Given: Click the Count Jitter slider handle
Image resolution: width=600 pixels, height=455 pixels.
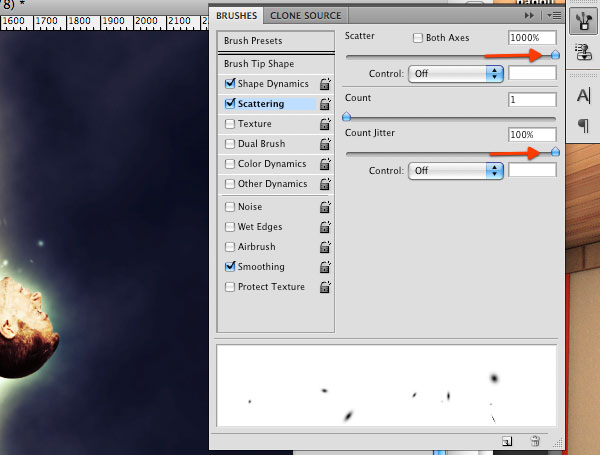Looking at the screenshot, I should click(555, 152).
